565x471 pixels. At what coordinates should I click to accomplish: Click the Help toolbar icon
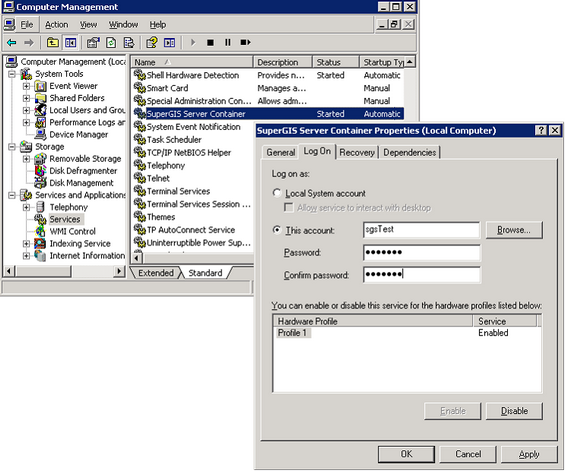tap(152, 43)
